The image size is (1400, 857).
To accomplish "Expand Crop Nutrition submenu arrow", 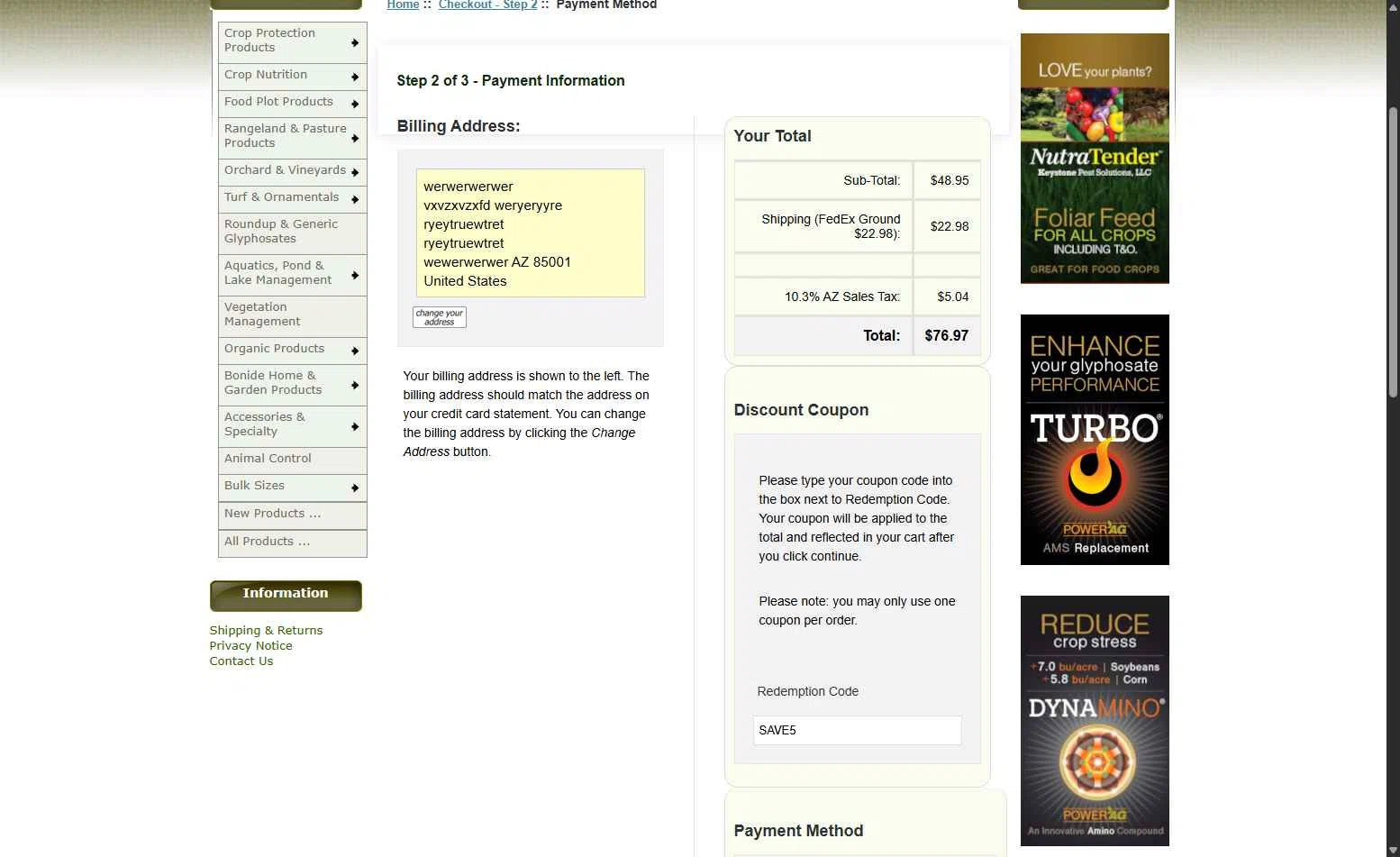I will click(355, 77).
